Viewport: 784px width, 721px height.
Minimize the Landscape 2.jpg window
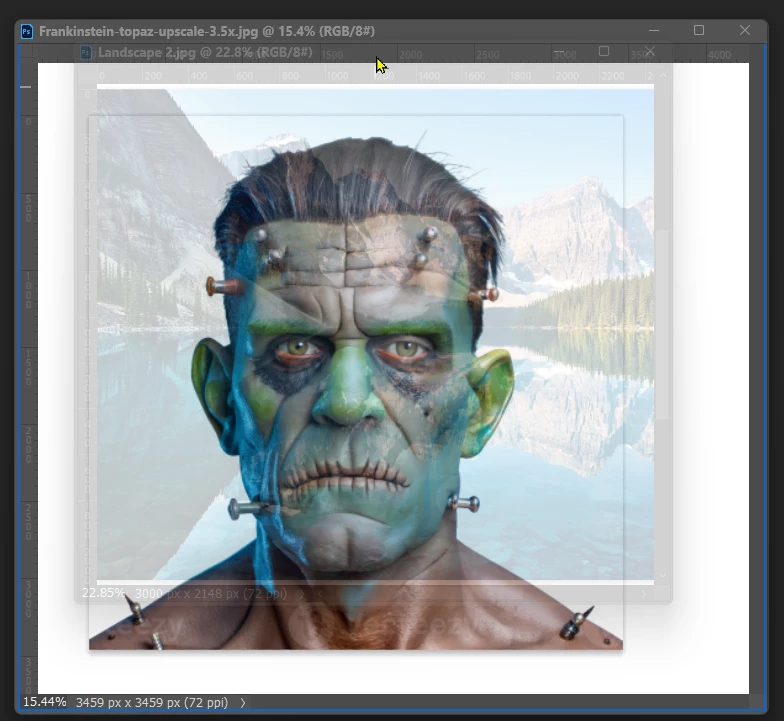point(559,52)
